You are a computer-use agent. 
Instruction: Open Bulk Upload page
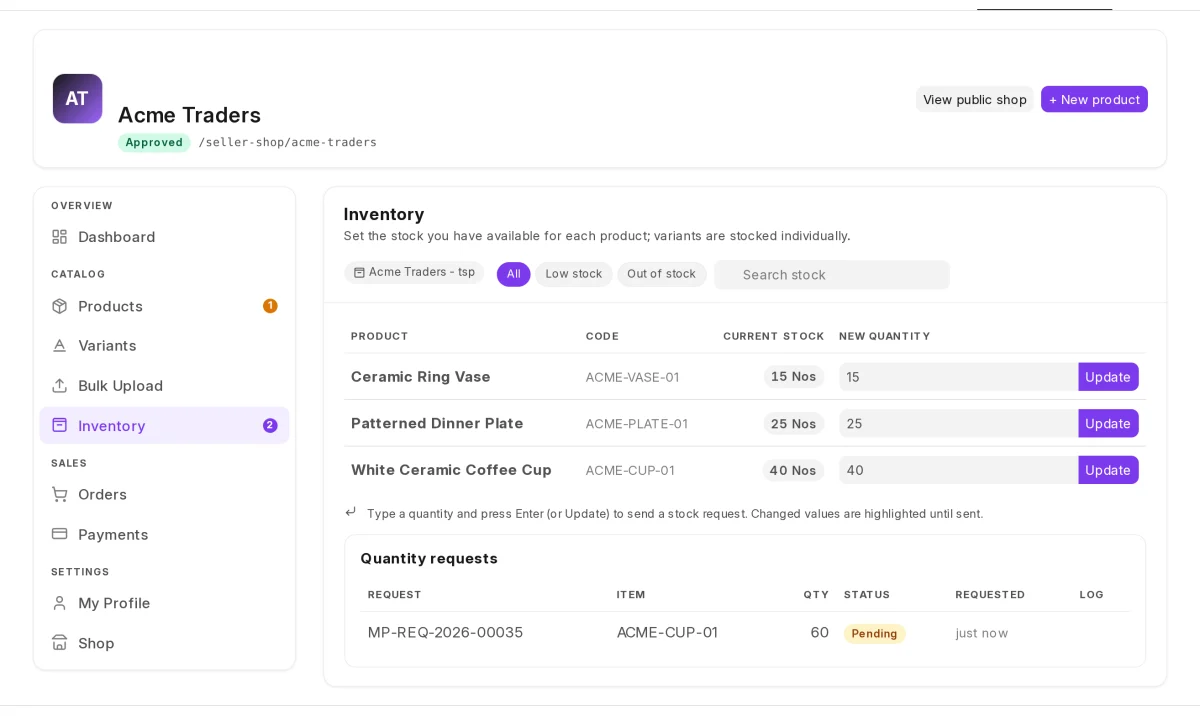(164, 385)
